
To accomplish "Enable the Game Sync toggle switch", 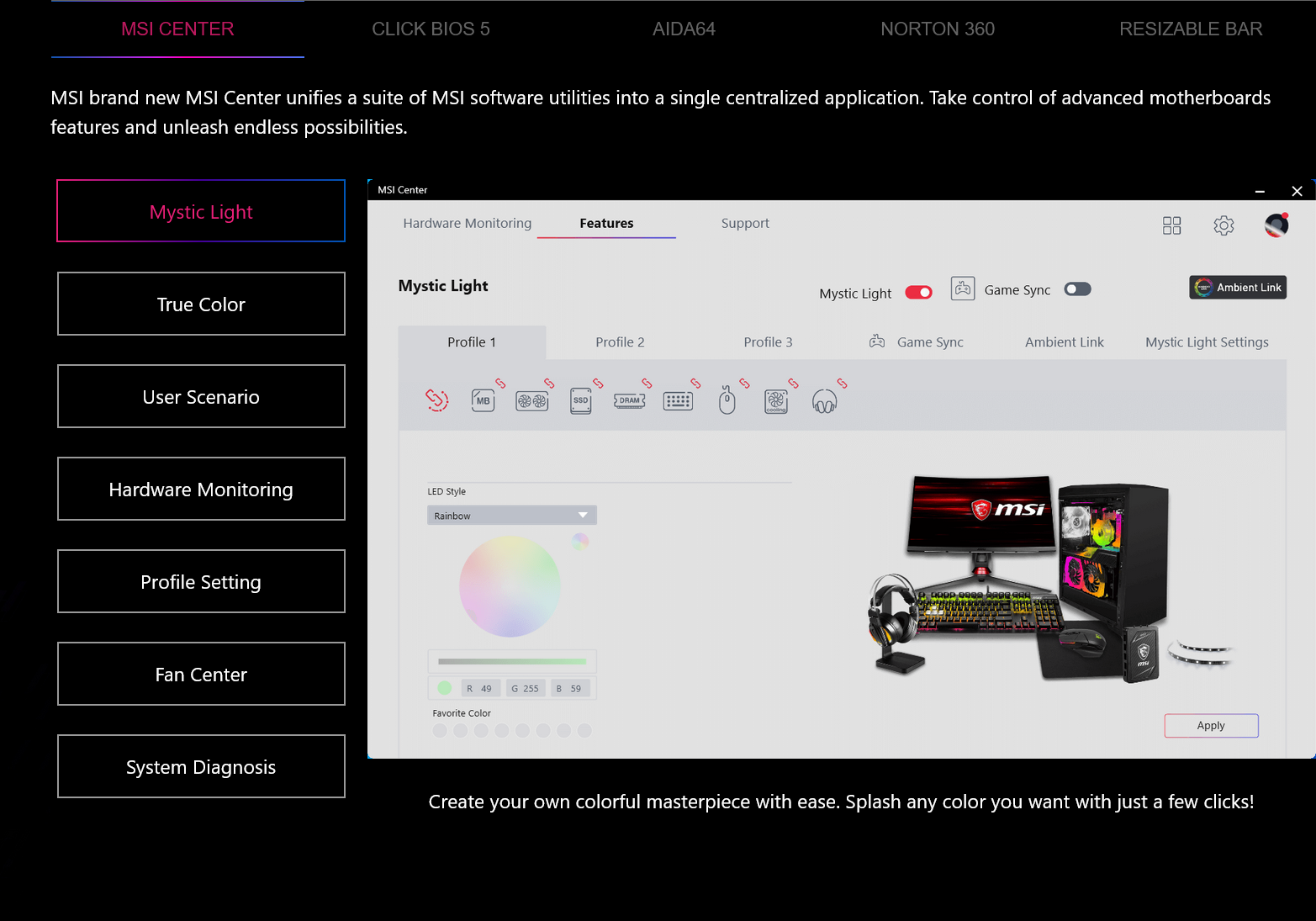I will click(x=1077, y=289).
